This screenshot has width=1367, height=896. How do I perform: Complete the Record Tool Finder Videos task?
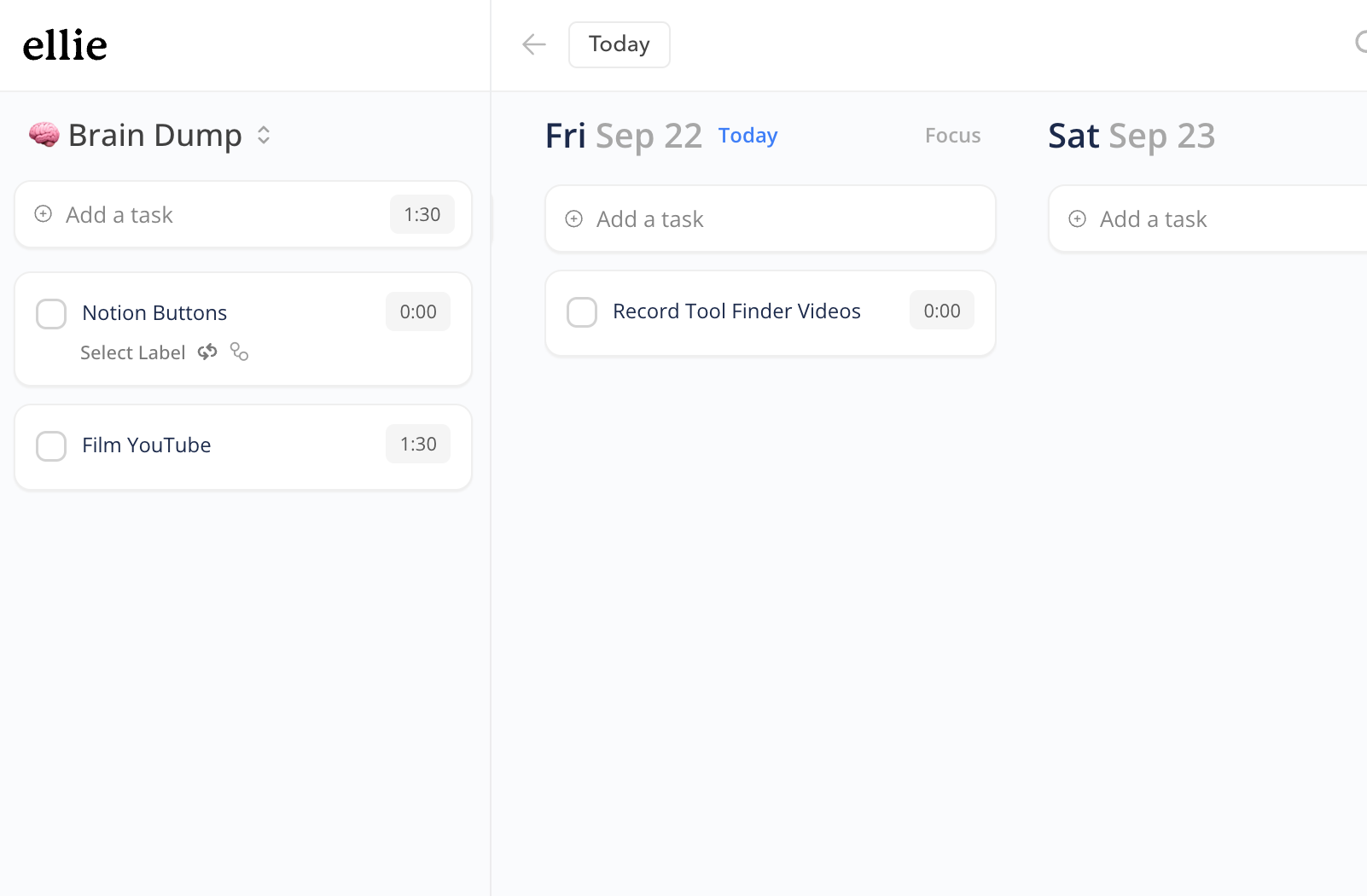[582, 312]
